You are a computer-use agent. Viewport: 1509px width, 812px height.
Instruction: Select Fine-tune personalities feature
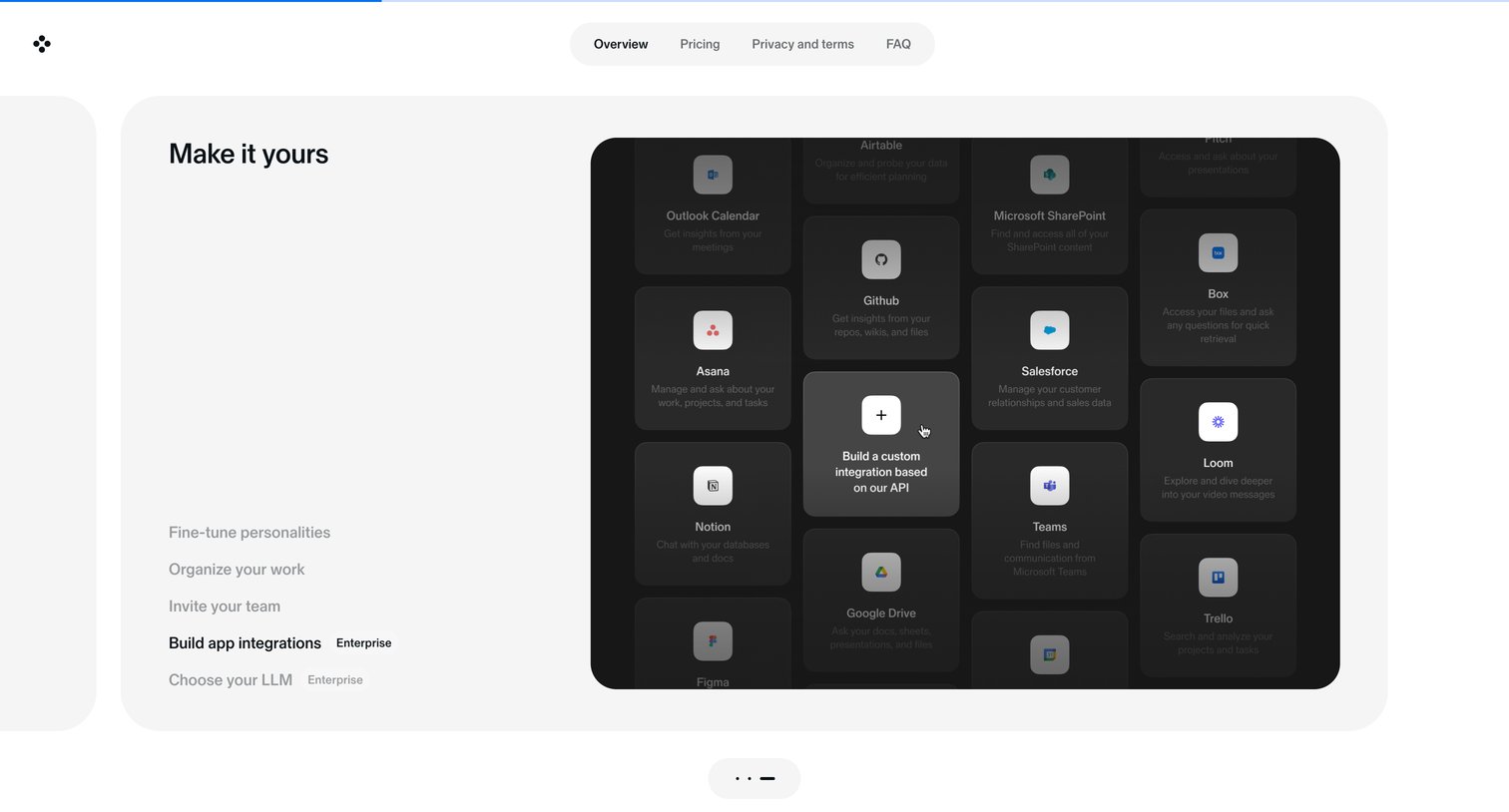point(250,533)
